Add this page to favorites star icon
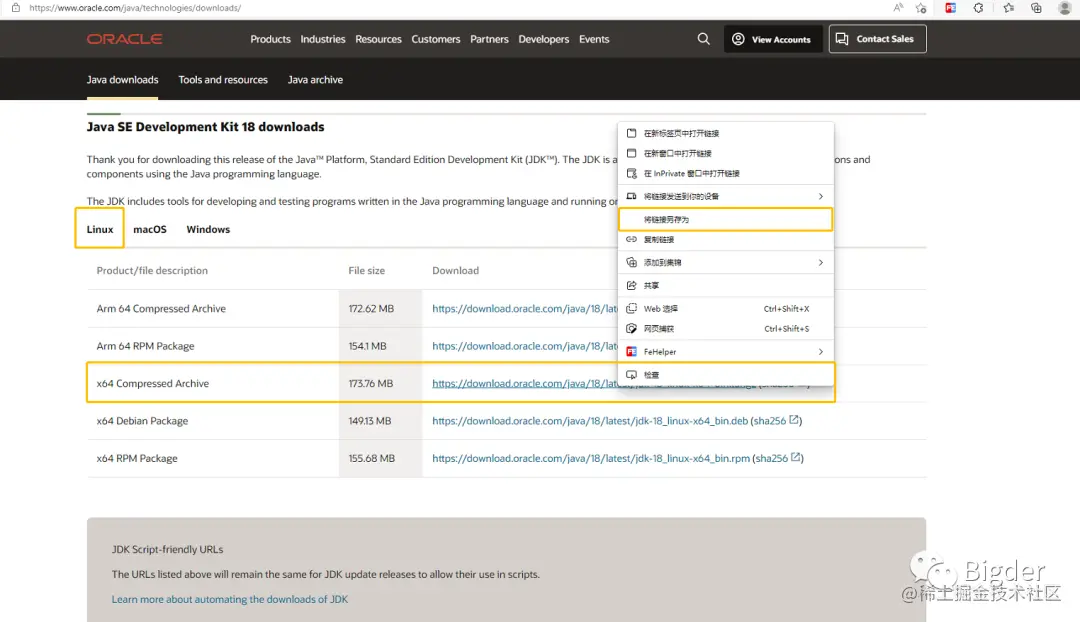Image resolution: width=1080 pixels, height=622 pixels. [921, 8]
